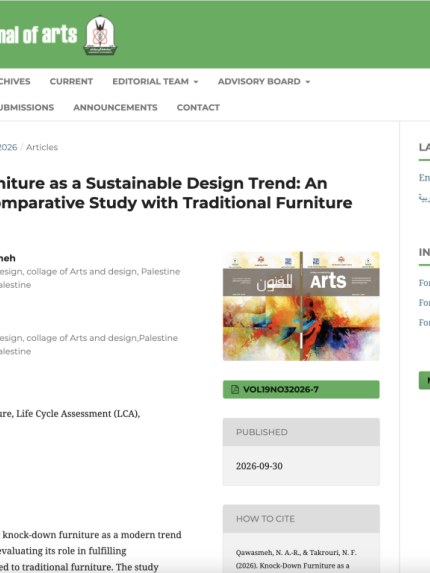Click the Qawasmeh citation text
Image resolution: width=430 pixels, height=573 pixels.
coord(296,559)
